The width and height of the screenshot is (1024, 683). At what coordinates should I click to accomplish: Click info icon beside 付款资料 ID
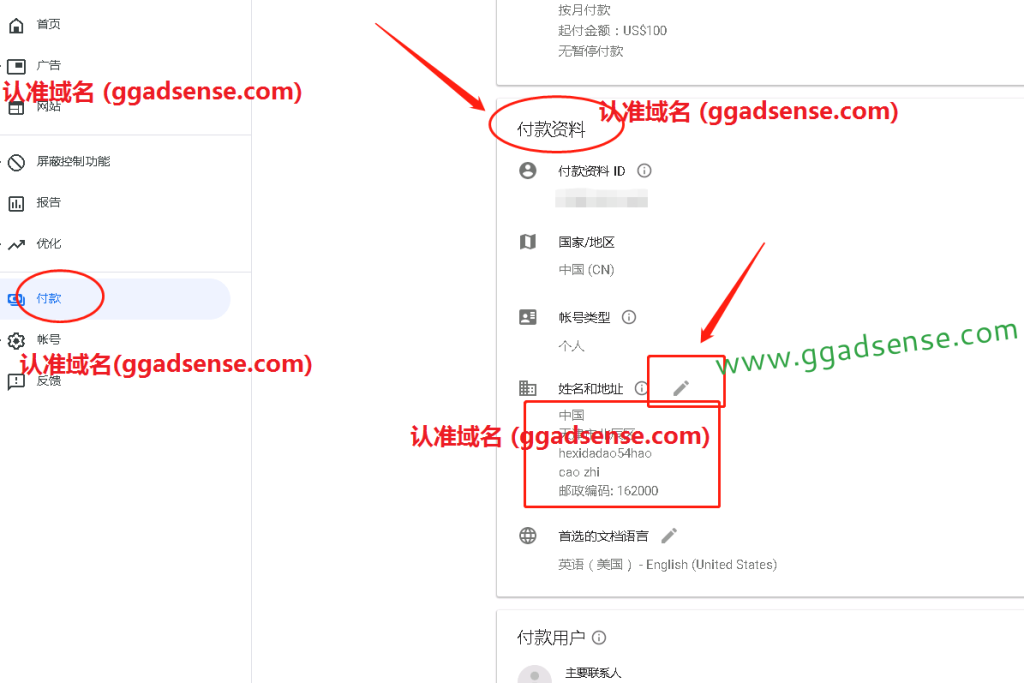point(645,171)
